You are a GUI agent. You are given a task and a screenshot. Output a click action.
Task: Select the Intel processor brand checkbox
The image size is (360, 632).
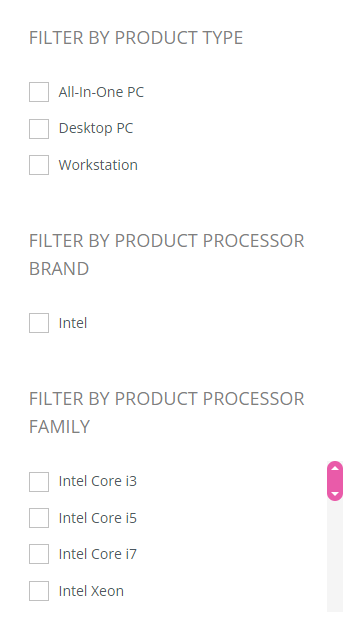coord(39,323)
